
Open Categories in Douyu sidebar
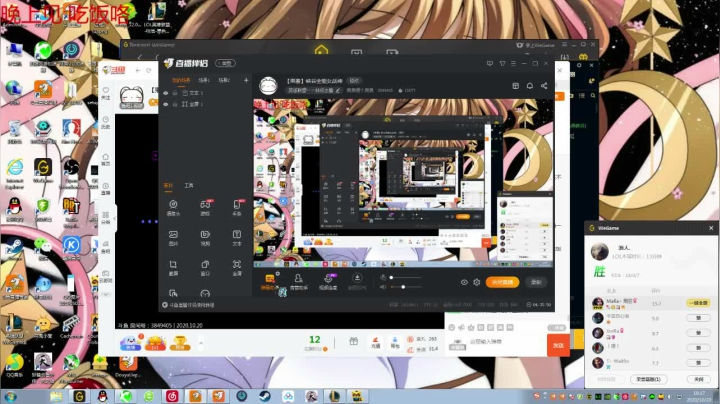[106, 218]
